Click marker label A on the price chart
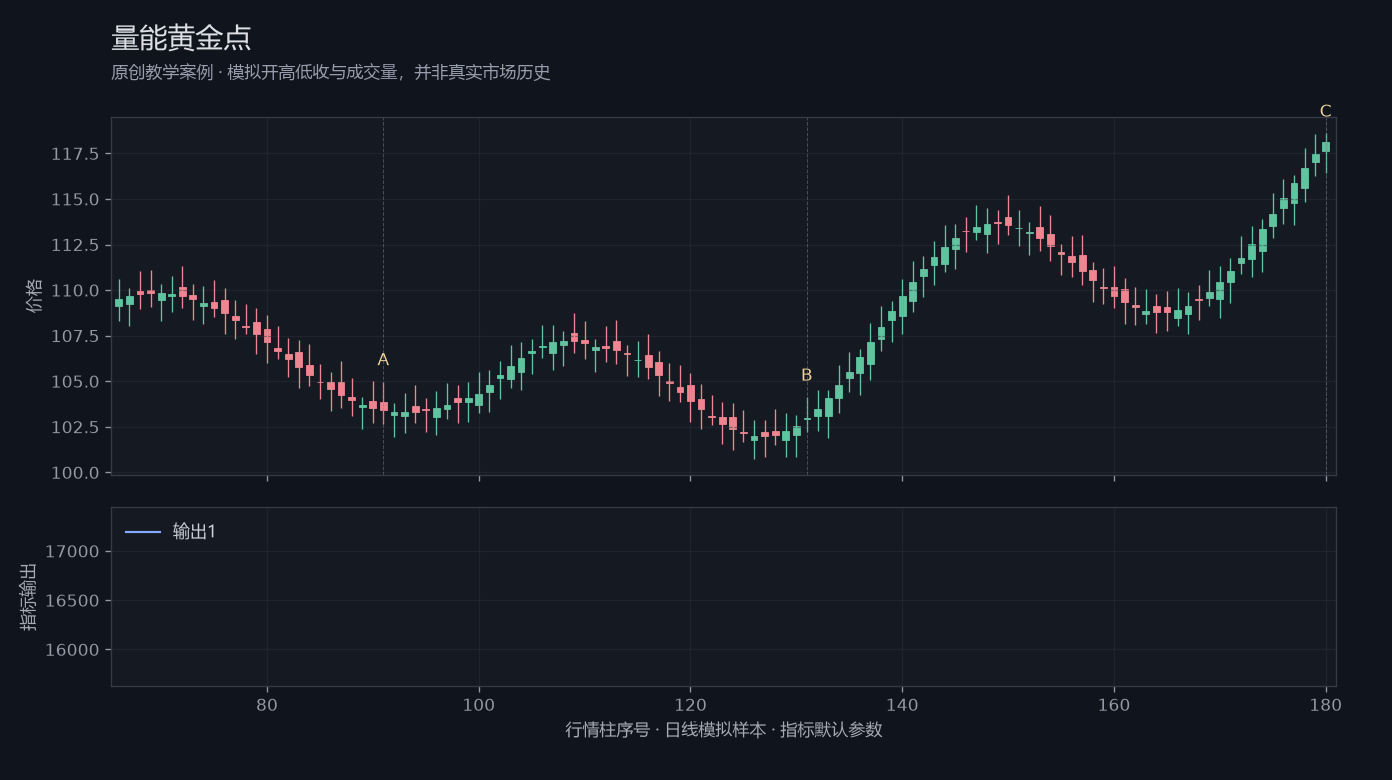The height and width of the screenshot is (780, 1392). coord(383,360)
